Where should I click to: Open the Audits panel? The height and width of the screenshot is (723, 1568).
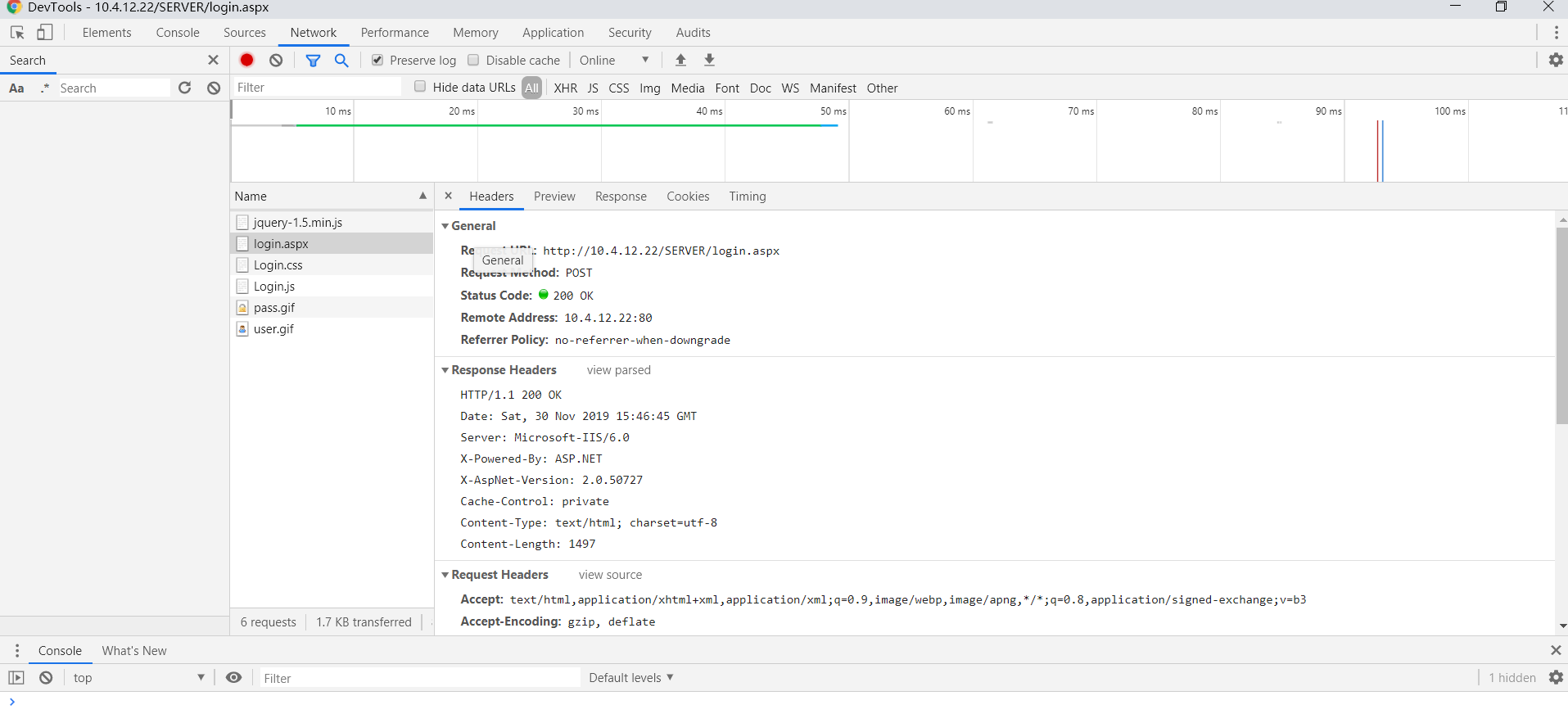coord(693,33)
